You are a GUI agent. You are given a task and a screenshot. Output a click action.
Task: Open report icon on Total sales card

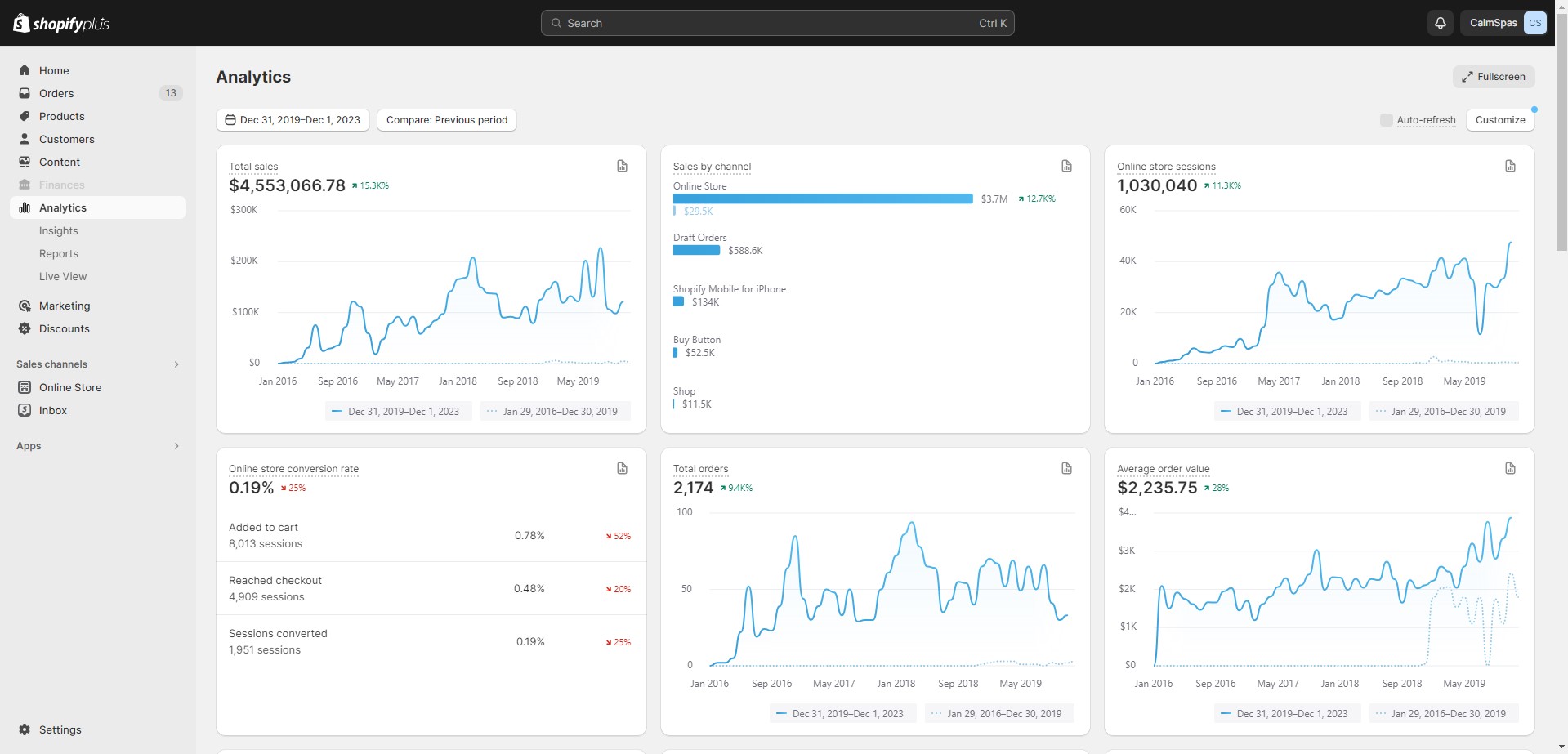(x=622, y=167)
